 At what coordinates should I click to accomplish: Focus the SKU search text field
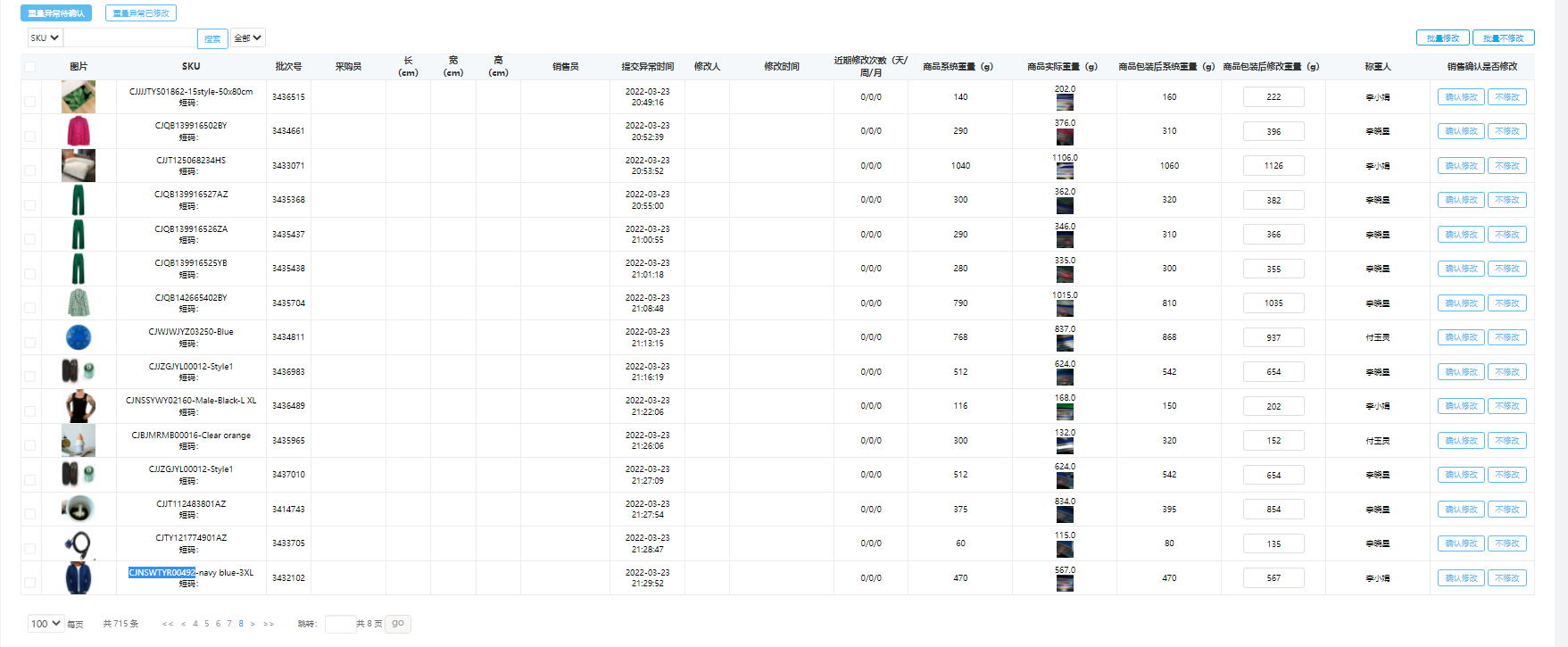[x=130, y=37]
